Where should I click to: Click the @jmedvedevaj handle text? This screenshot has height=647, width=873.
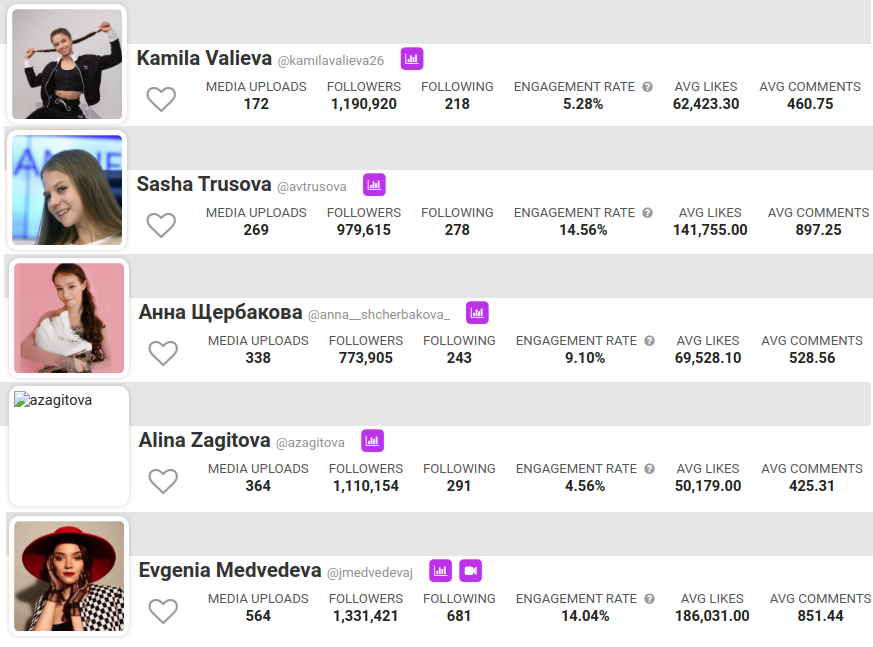click(x=370, y=572)
